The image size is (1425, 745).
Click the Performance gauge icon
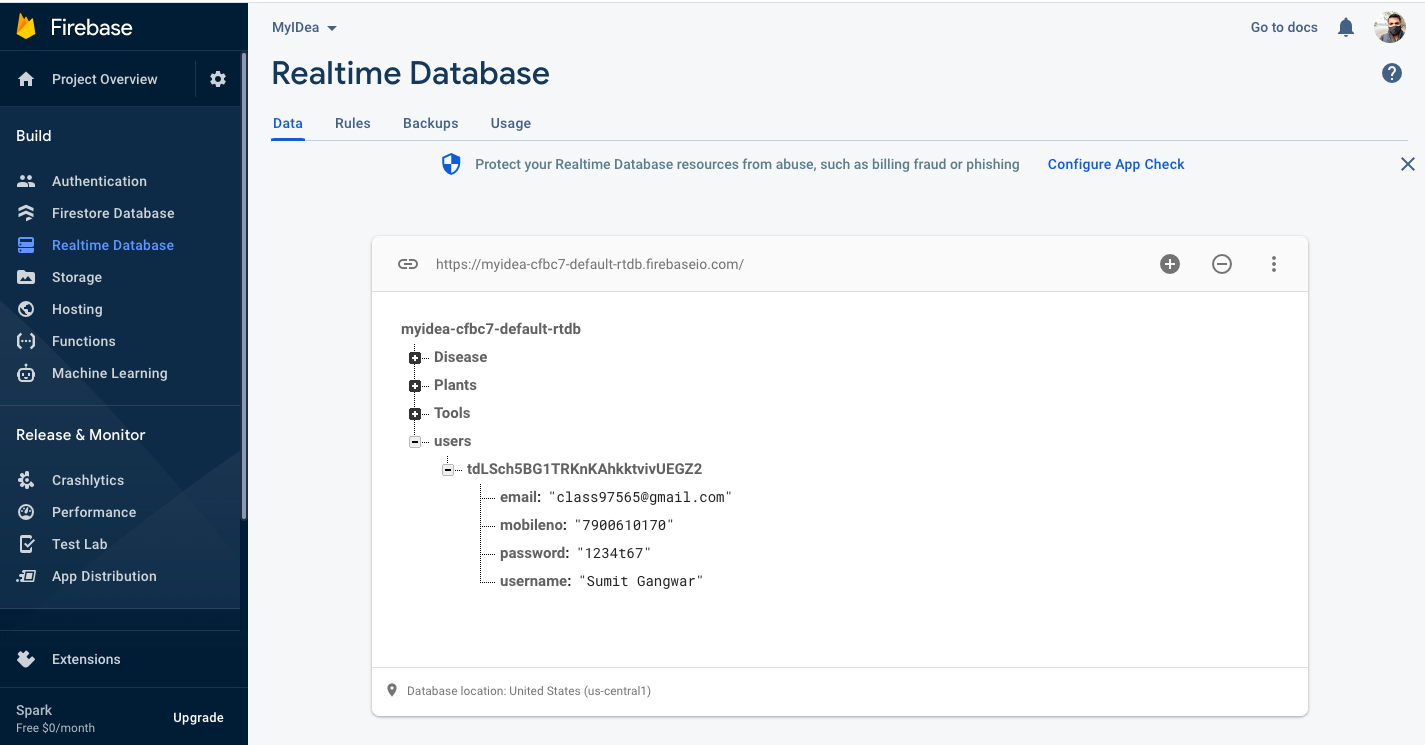click(26, 512)
